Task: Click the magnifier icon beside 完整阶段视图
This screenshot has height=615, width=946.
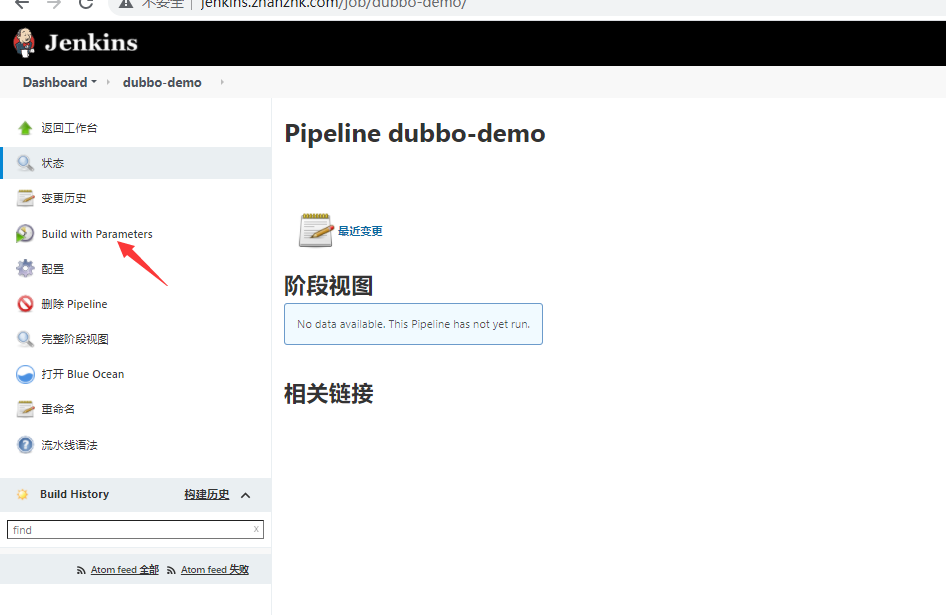Action: click(x=25, y=339)
